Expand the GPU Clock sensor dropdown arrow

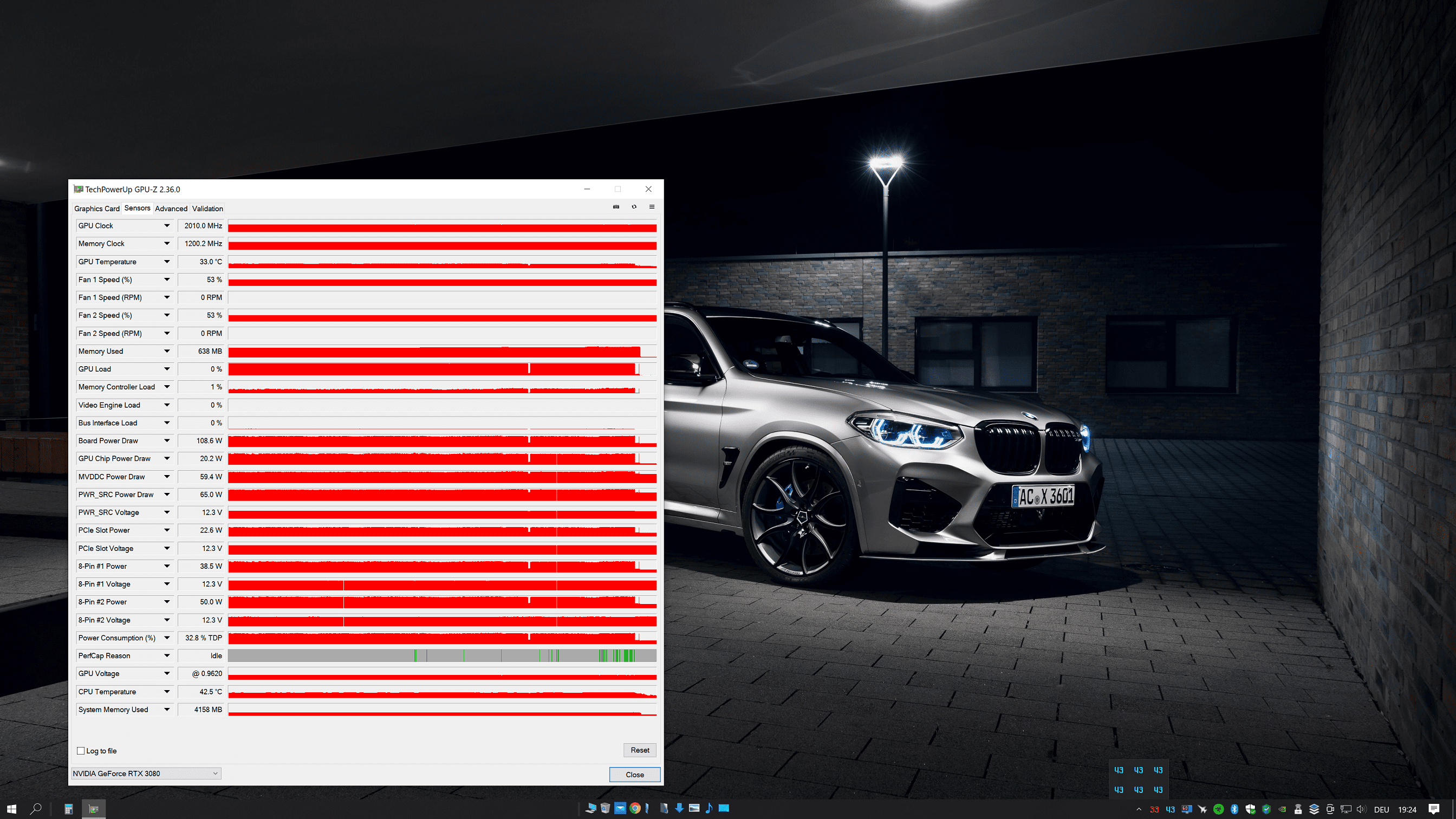tap(167, 225)
